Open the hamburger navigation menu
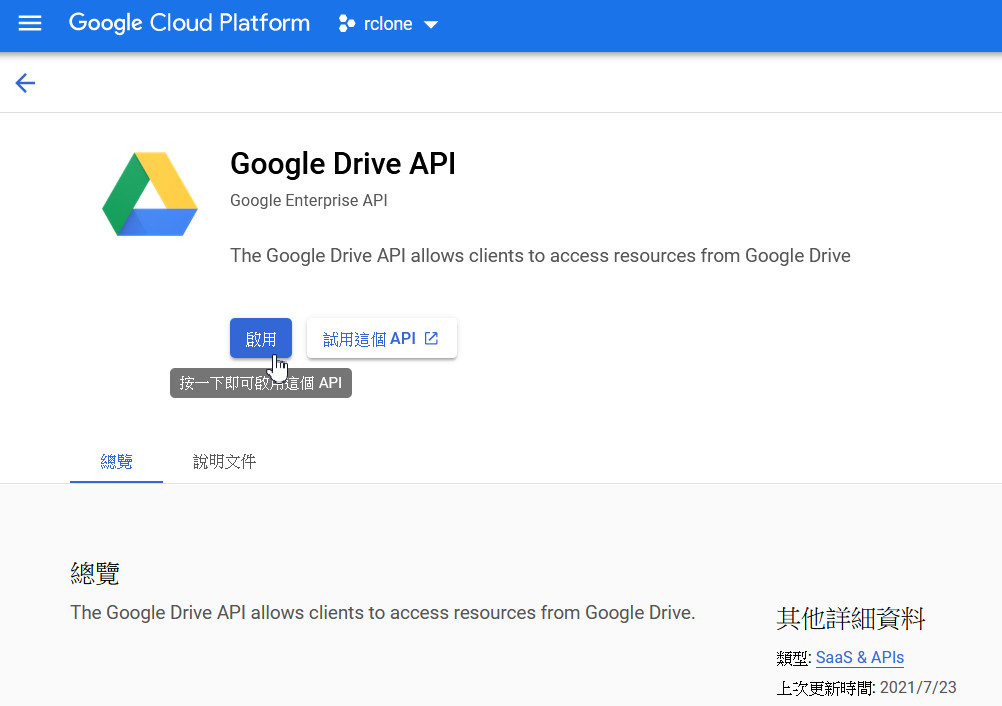This screenshot has height=706, width=1002. (x=30, y=23)
